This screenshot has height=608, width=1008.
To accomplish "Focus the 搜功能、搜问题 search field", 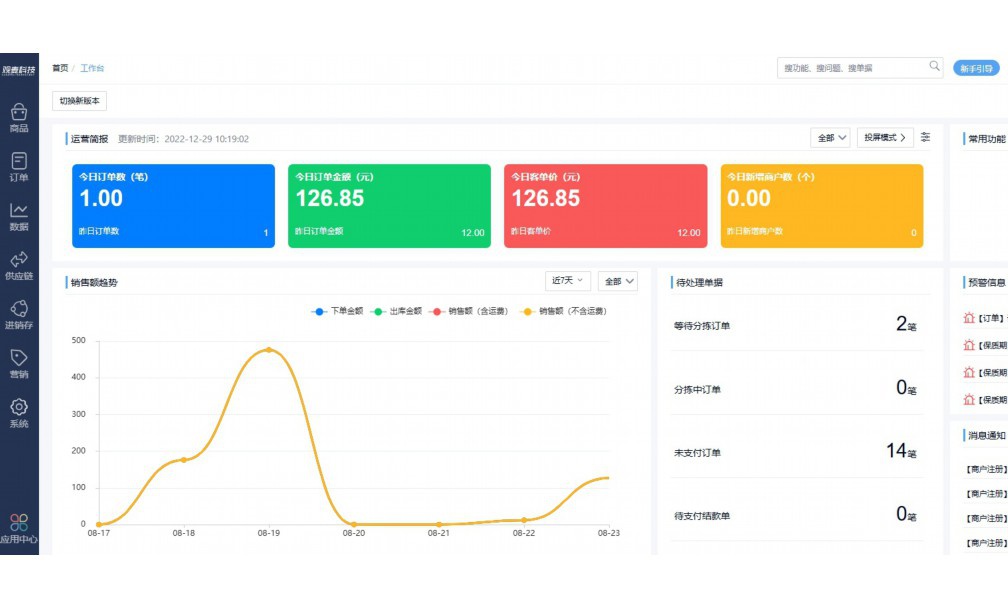I will pyautogui.click(x=850, y=68).
